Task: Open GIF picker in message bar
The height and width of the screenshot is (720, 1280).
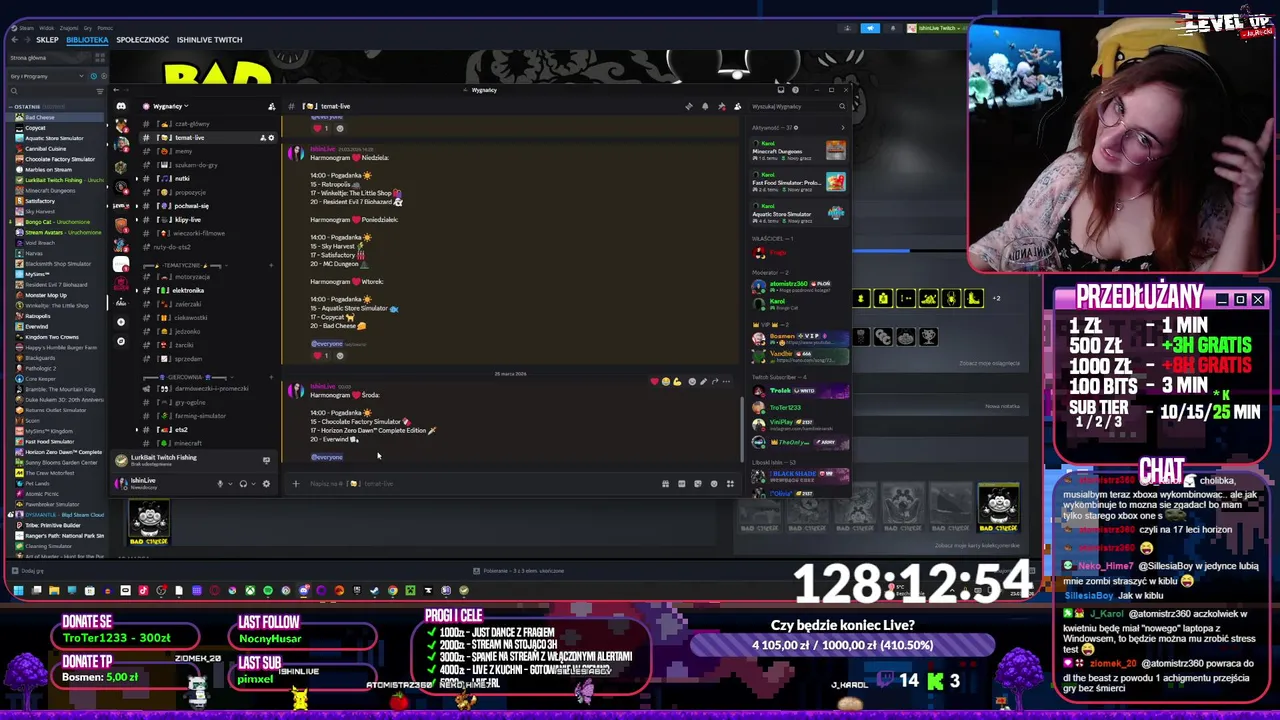Action: 682,484
